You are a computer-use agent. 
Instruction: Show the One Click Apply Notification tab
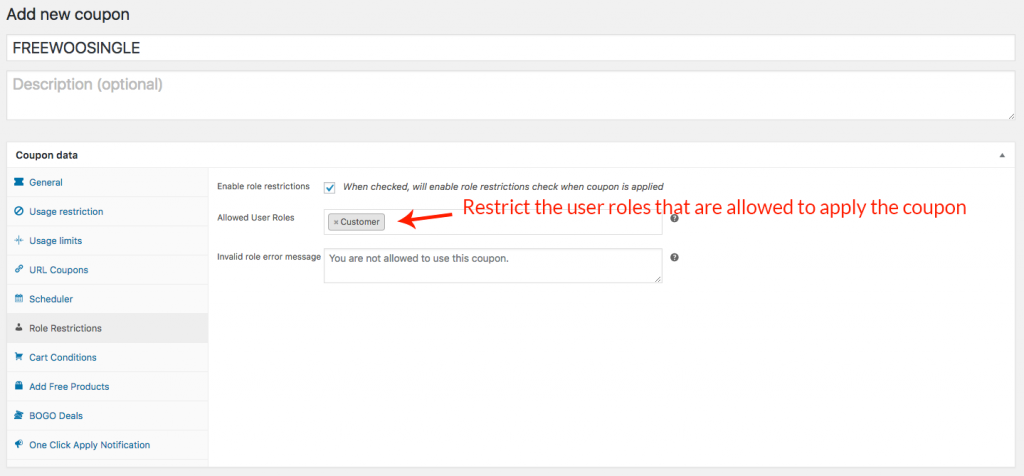(x=108, y=445)
